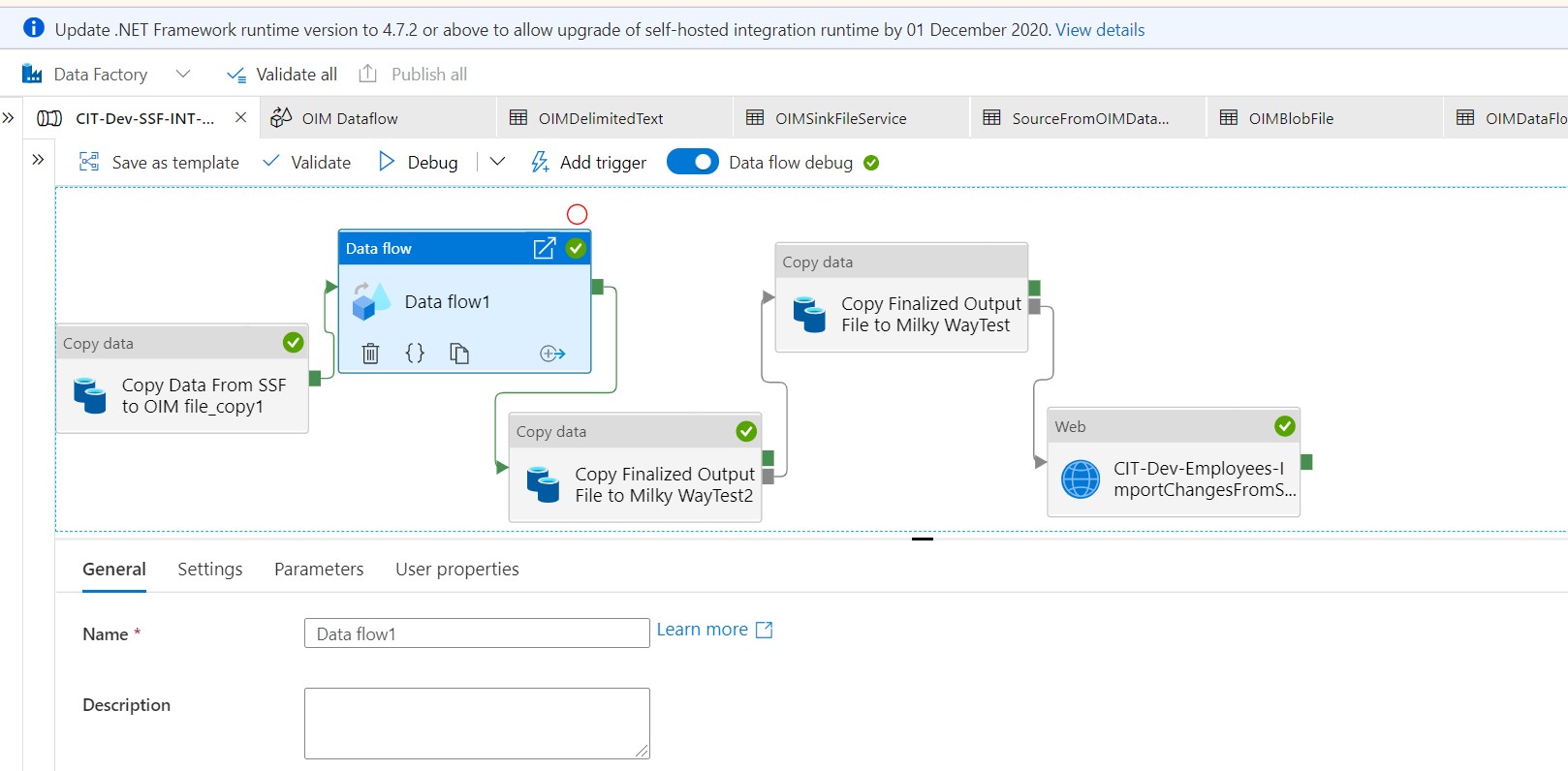Toggle Data flow debug switch

pyautogui.click(x=693, y=162)
